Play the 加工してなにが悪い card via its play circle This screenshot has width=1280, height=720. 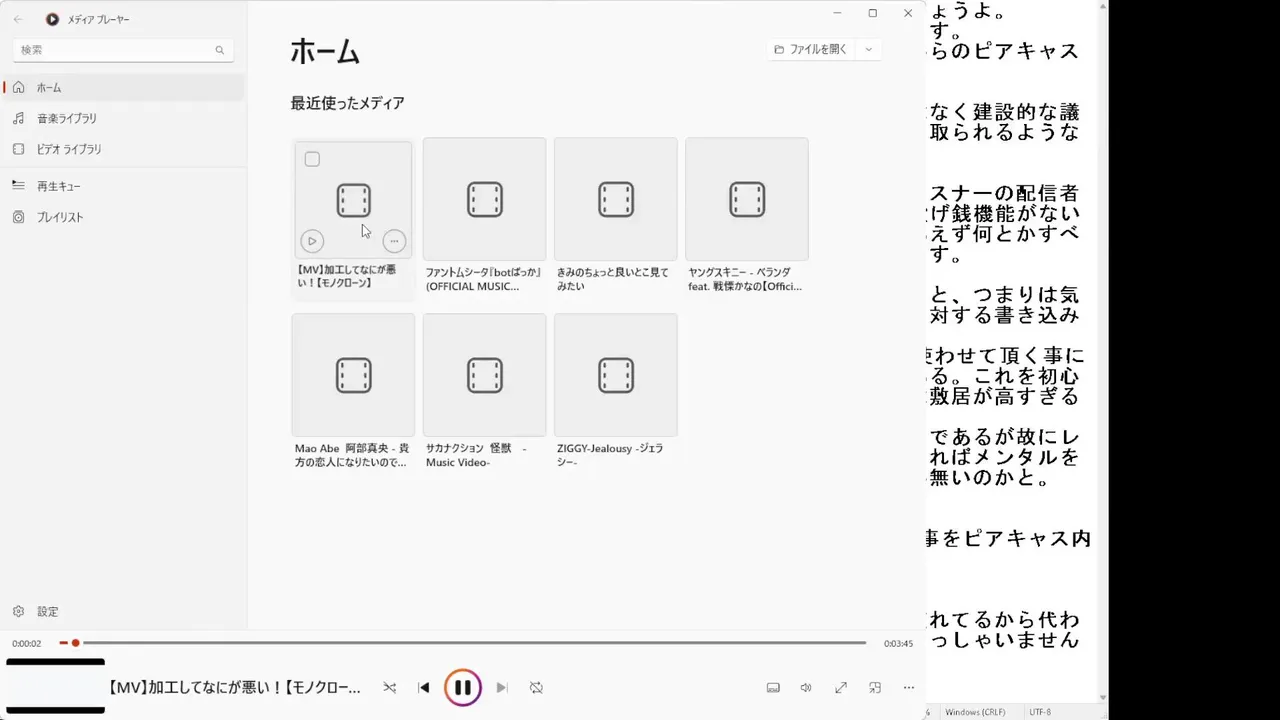pos(312,241)
